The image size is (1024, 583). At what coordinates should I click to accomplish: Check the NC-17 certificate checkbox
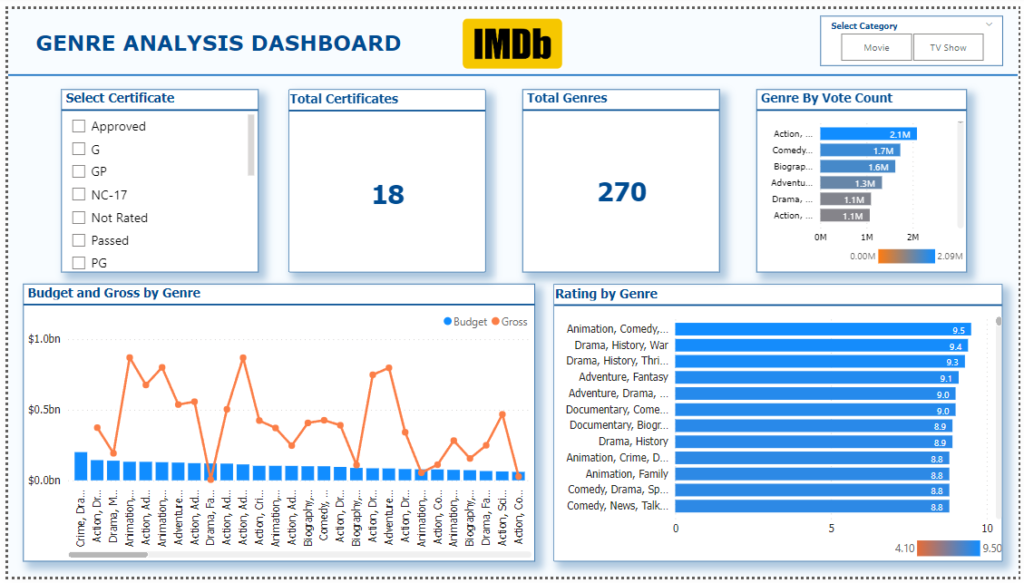tap(78, 195)
